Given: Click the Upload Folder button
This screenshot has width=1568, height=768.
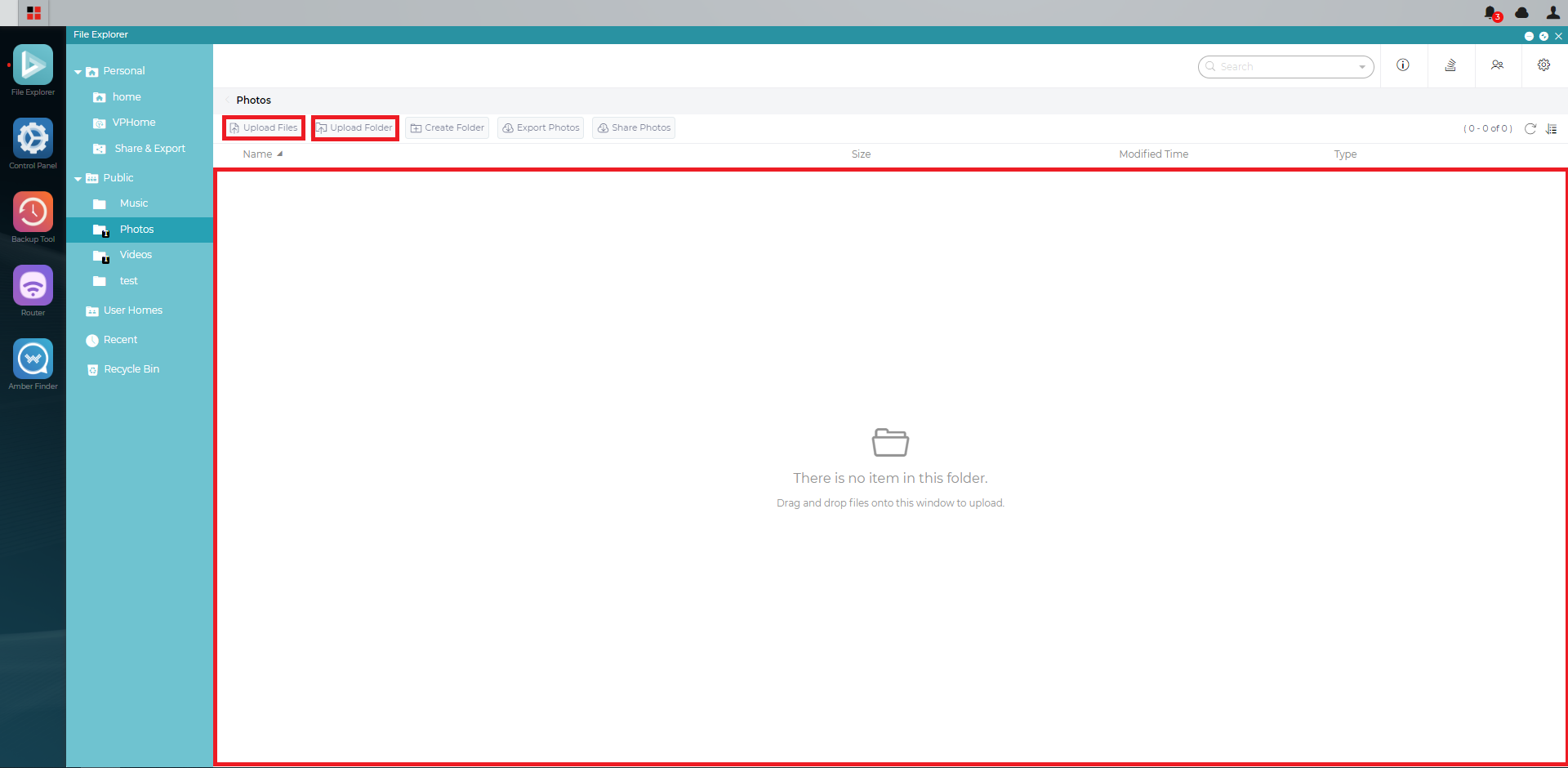Looking at the screenshot, I should [355, 128].
